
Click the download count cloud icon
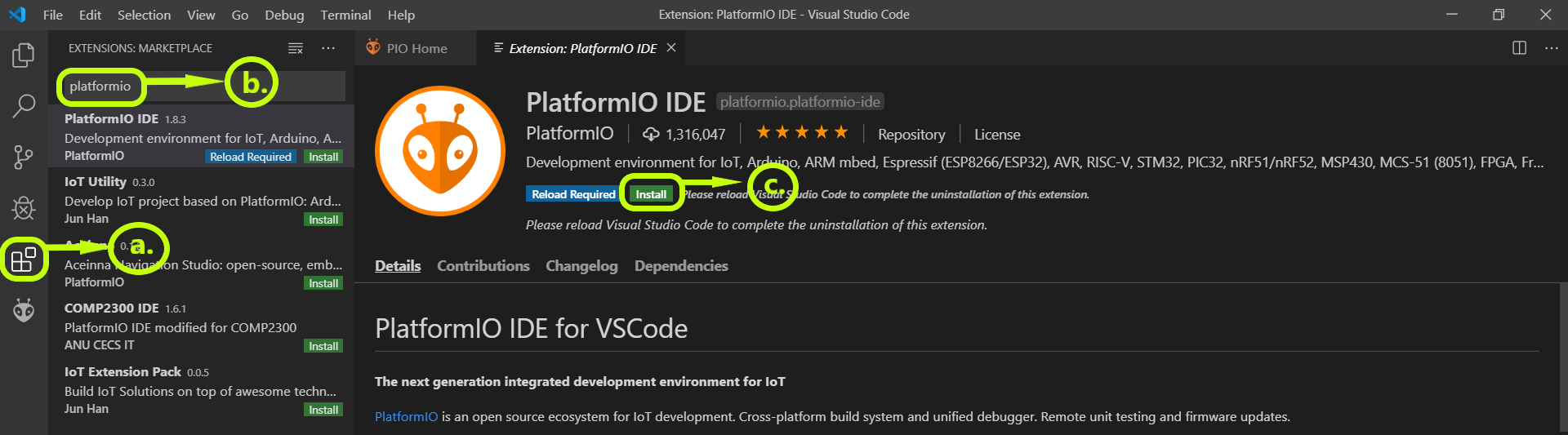pos(651,134)
